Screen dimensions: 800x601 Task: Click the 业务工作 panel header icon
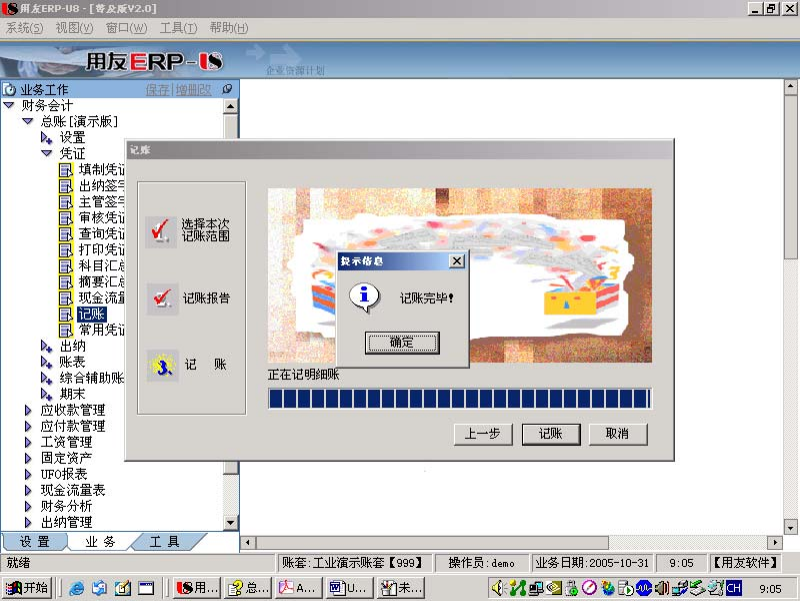tap(9, 90)
